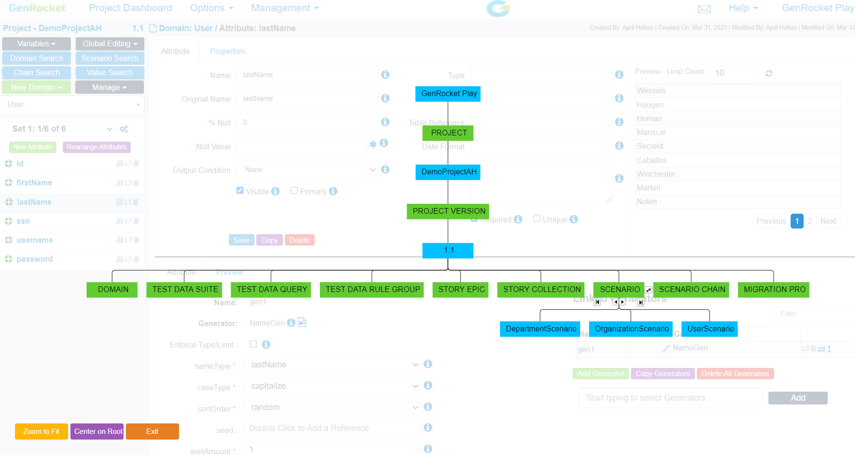Screen dimensions: 855x455
Task: Open the mail envelope icon in header
Action: point(704,9)
